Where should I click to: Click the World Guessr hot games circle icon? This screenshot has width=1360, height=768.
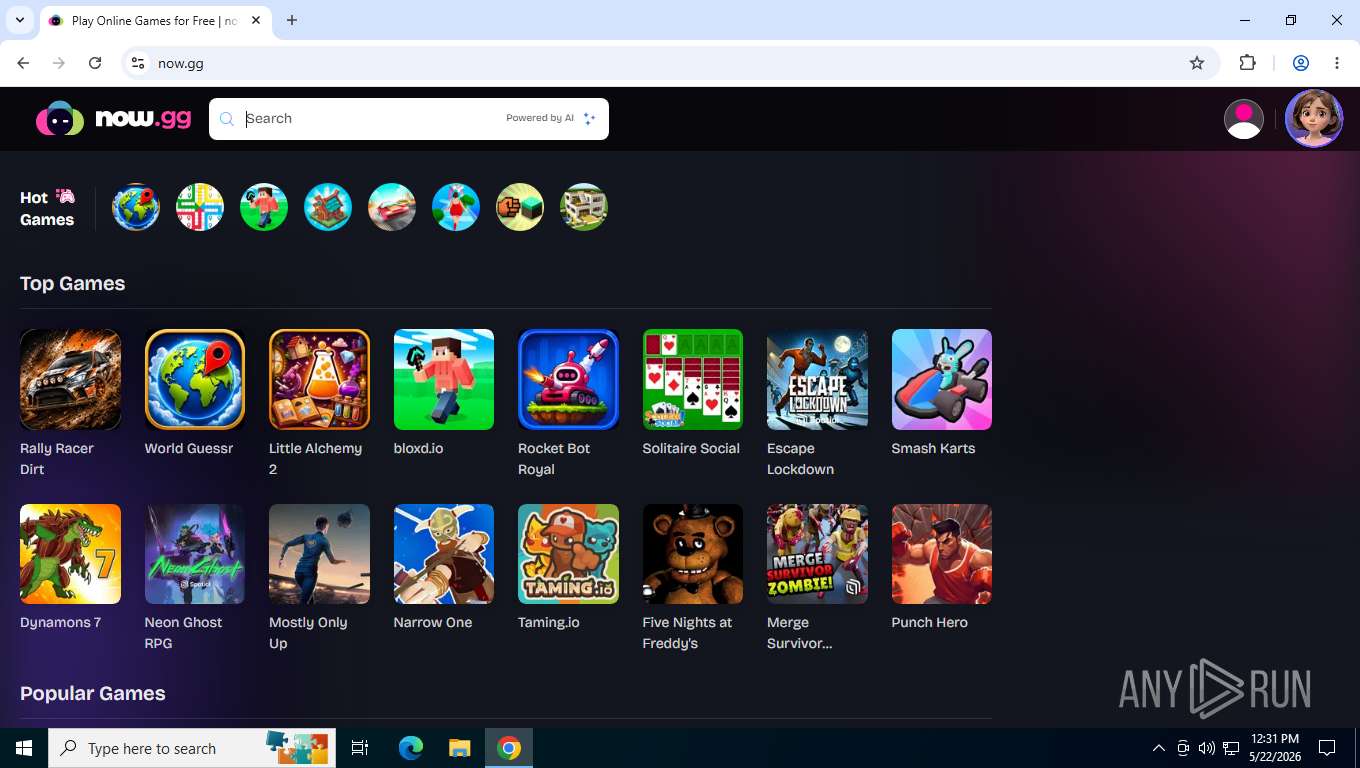pos(136,207)
